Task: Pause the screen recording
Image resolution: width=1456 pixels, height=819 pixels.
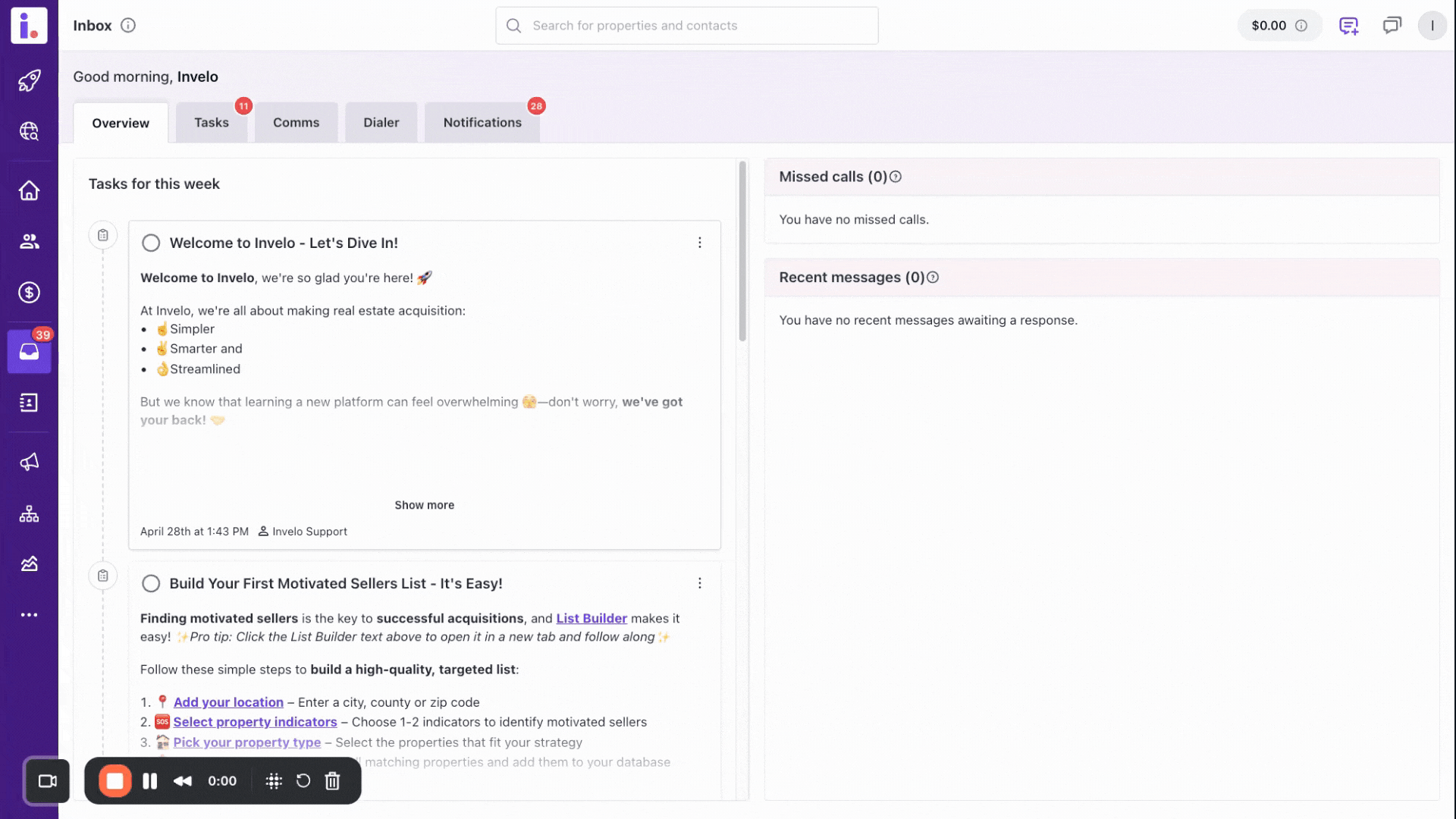Action: [149, 781]
